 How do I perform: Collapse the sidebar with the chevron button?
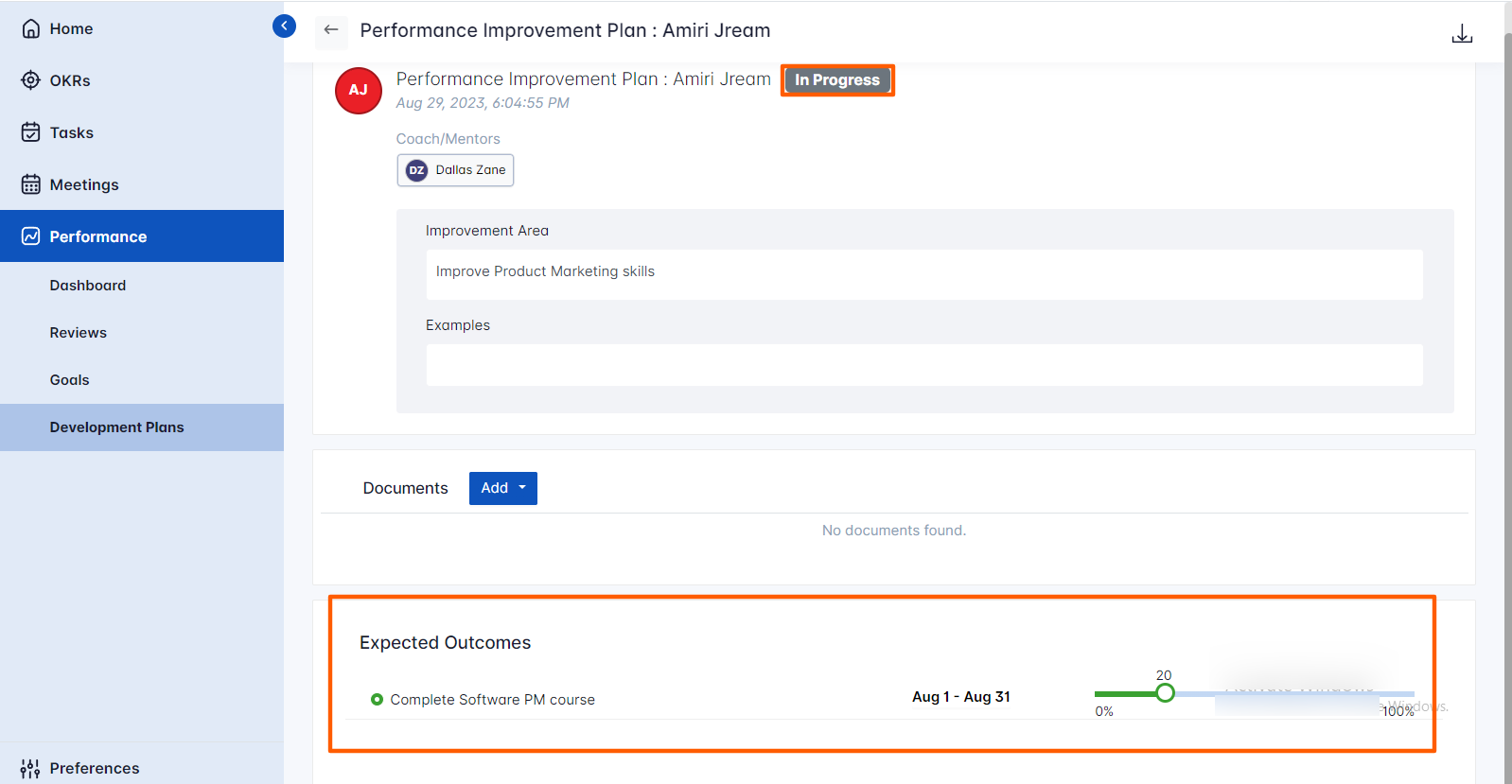pos(284,26)
